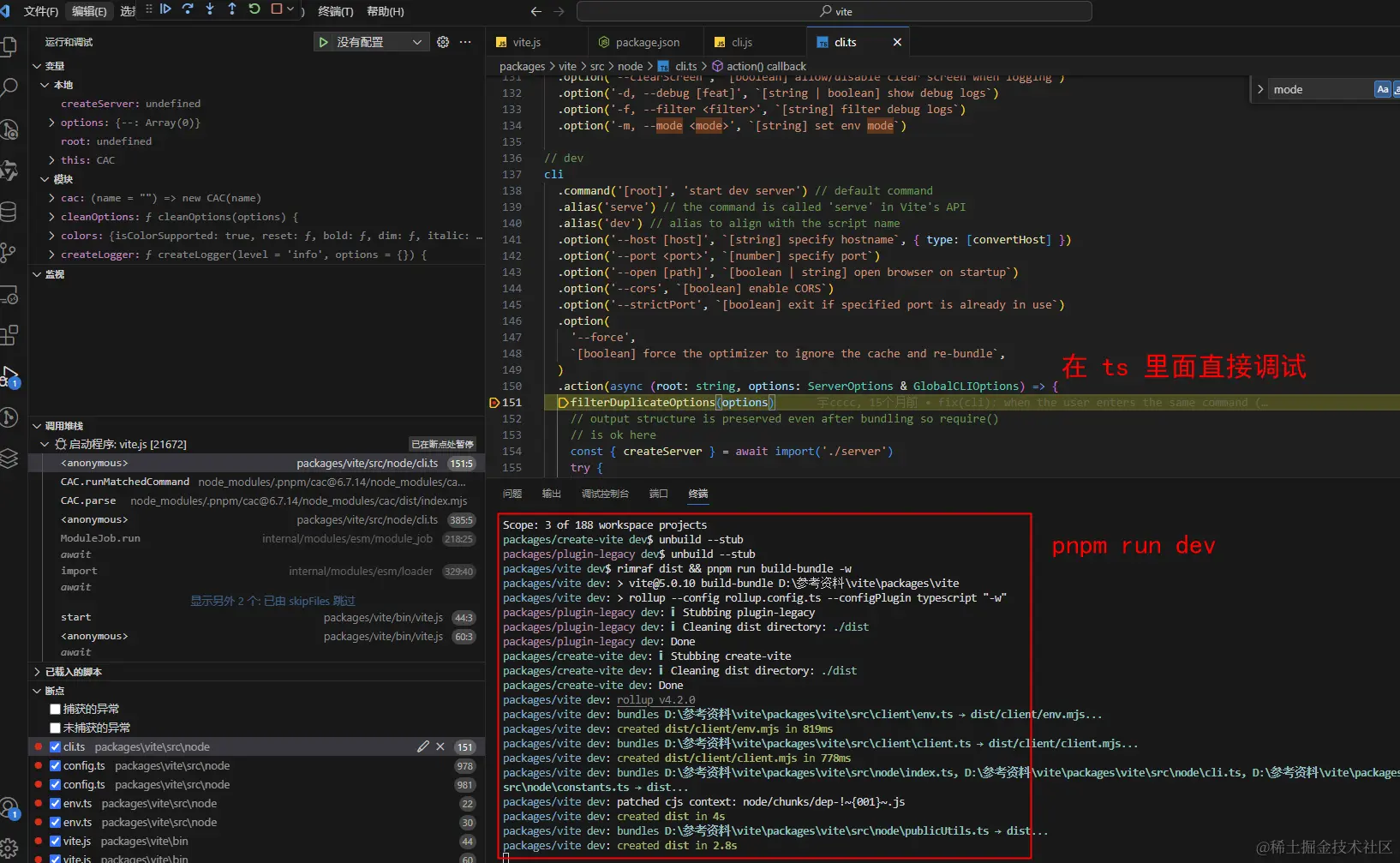Disable the env.ts line 30 breakpoint checkbox
The height and width of the screenshot is (863, 1400).
pyautogui.click(x=55, y=822)
